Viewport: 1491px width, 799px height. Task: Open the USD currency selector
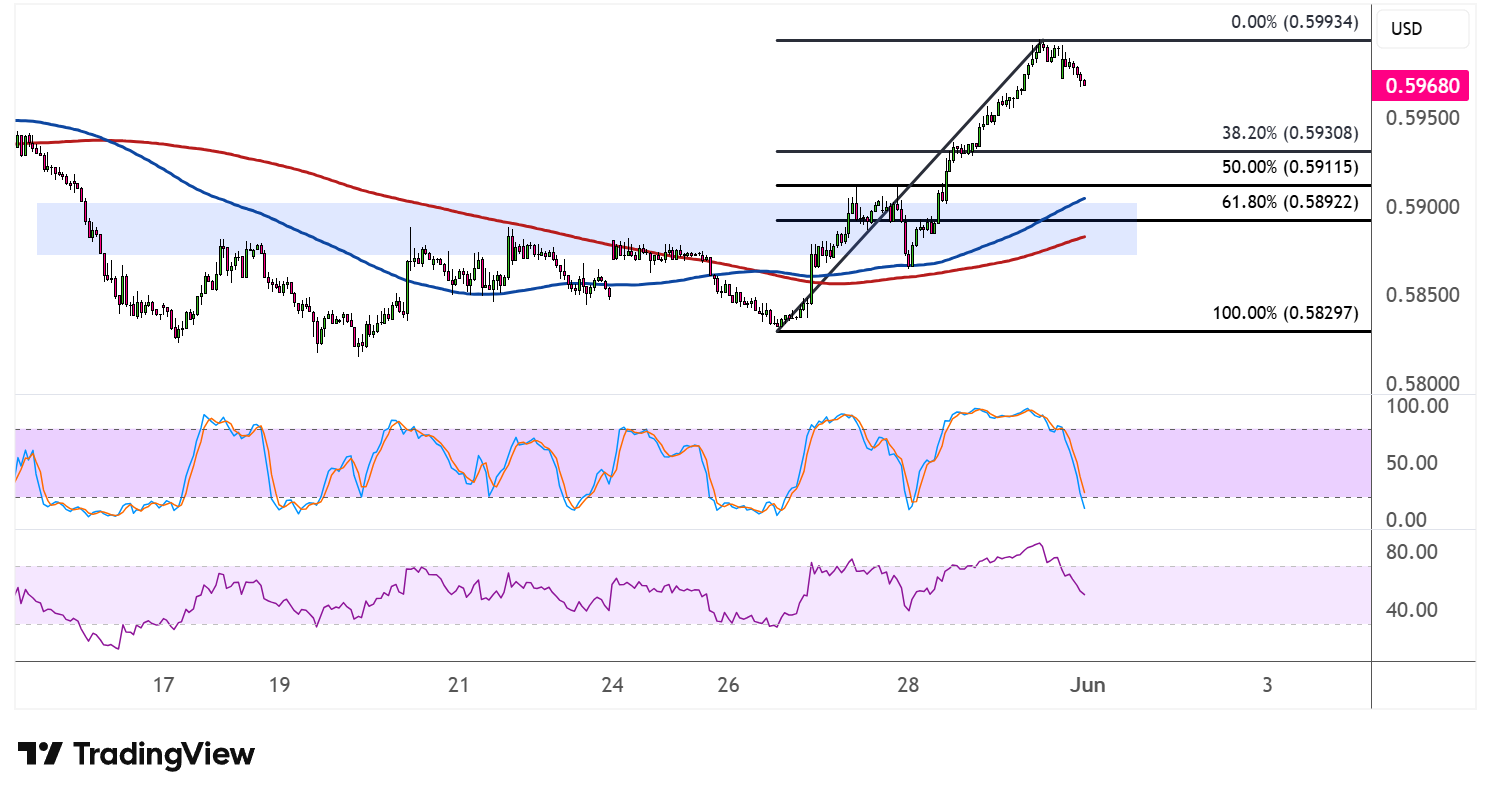pyautogui.click(x=1423, y=29)
